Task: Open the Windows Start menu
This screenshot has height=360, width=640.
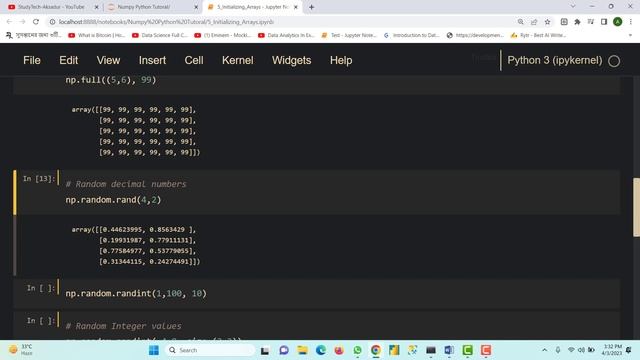Action: click(153, 350)
